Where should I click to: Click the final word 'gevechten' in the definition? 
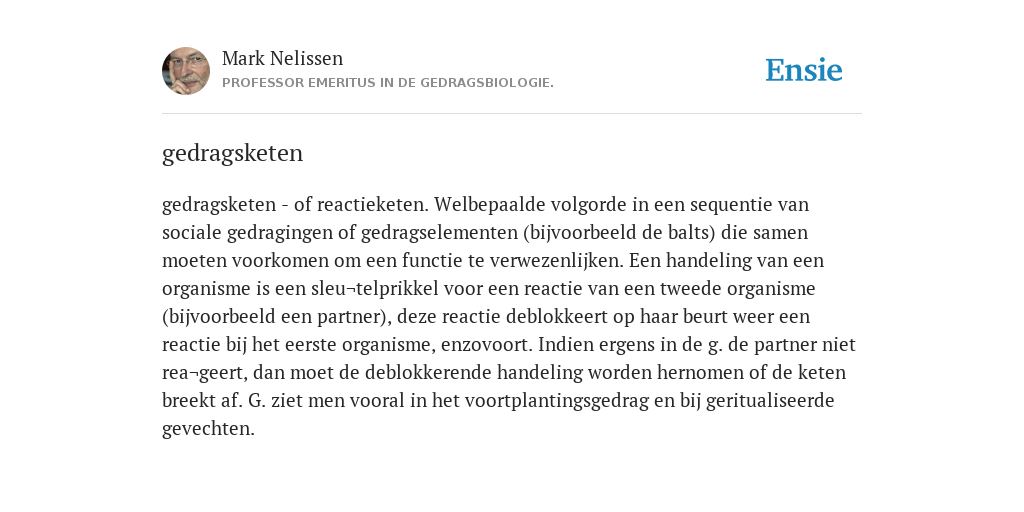pos(208,429)
